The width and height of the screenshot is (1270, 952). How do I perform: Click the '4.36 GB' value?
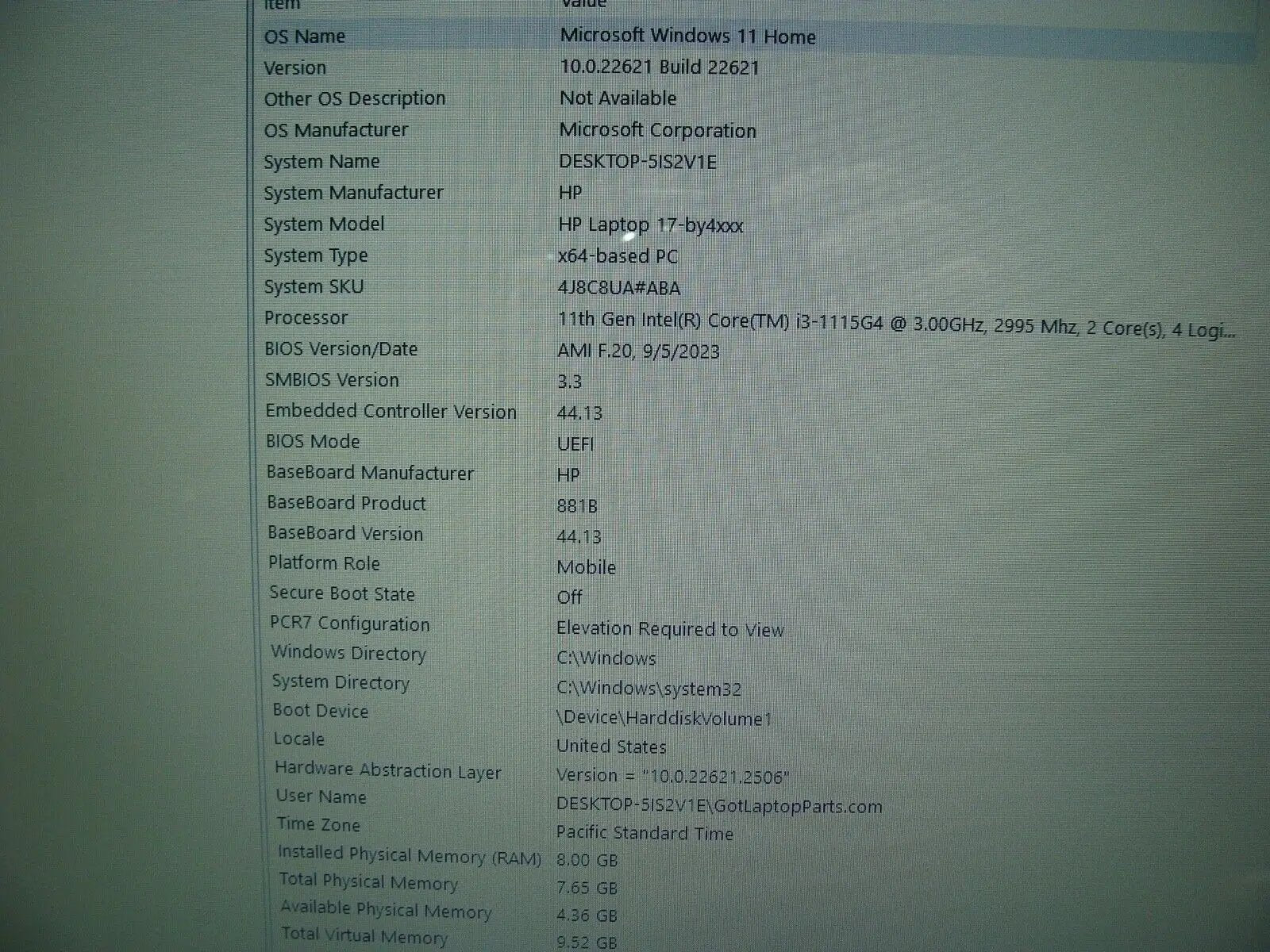pyautogui.click(x=587, y=915)
